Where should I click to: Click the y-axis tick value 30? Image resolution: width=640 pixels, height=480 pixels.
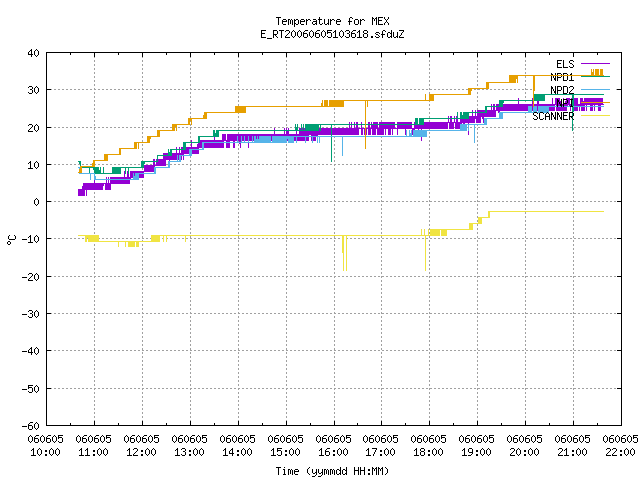click(x=33, y=90)
